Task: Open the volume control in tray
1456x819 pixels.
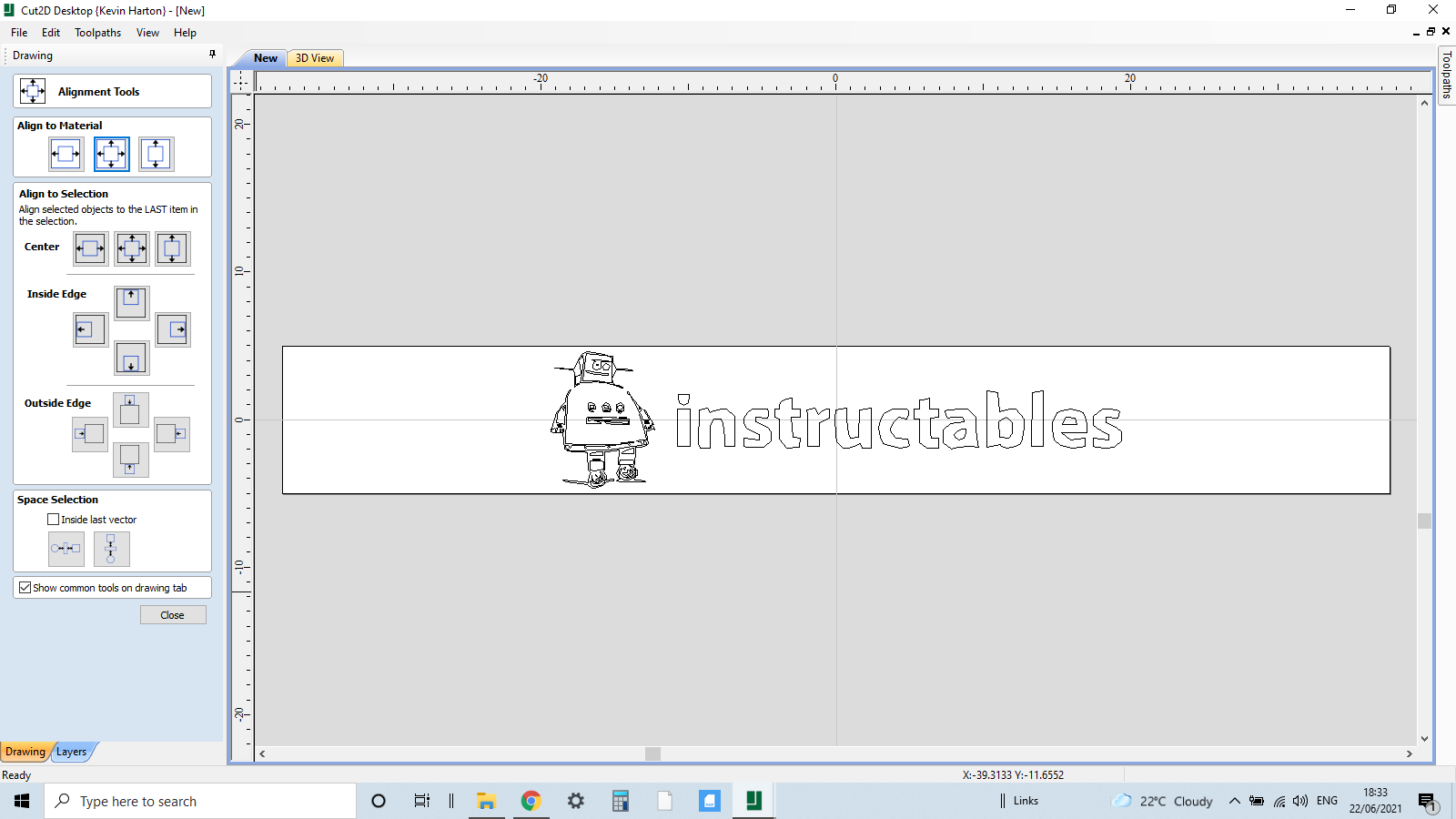Action: 1300,801
